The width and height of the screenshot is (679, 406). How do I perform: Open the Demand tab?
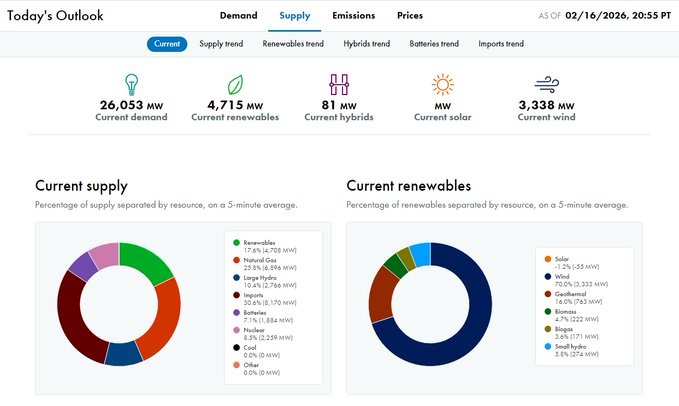click(x=239, y=16)
